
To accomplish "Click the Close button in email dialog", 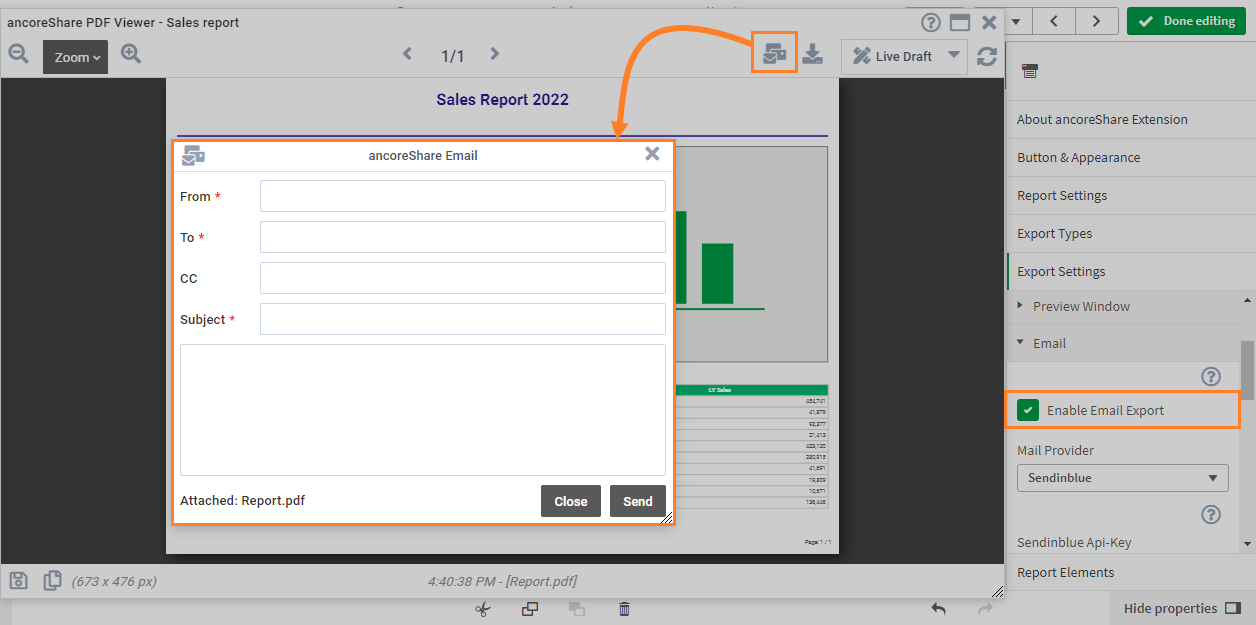I will coord(571,501).
